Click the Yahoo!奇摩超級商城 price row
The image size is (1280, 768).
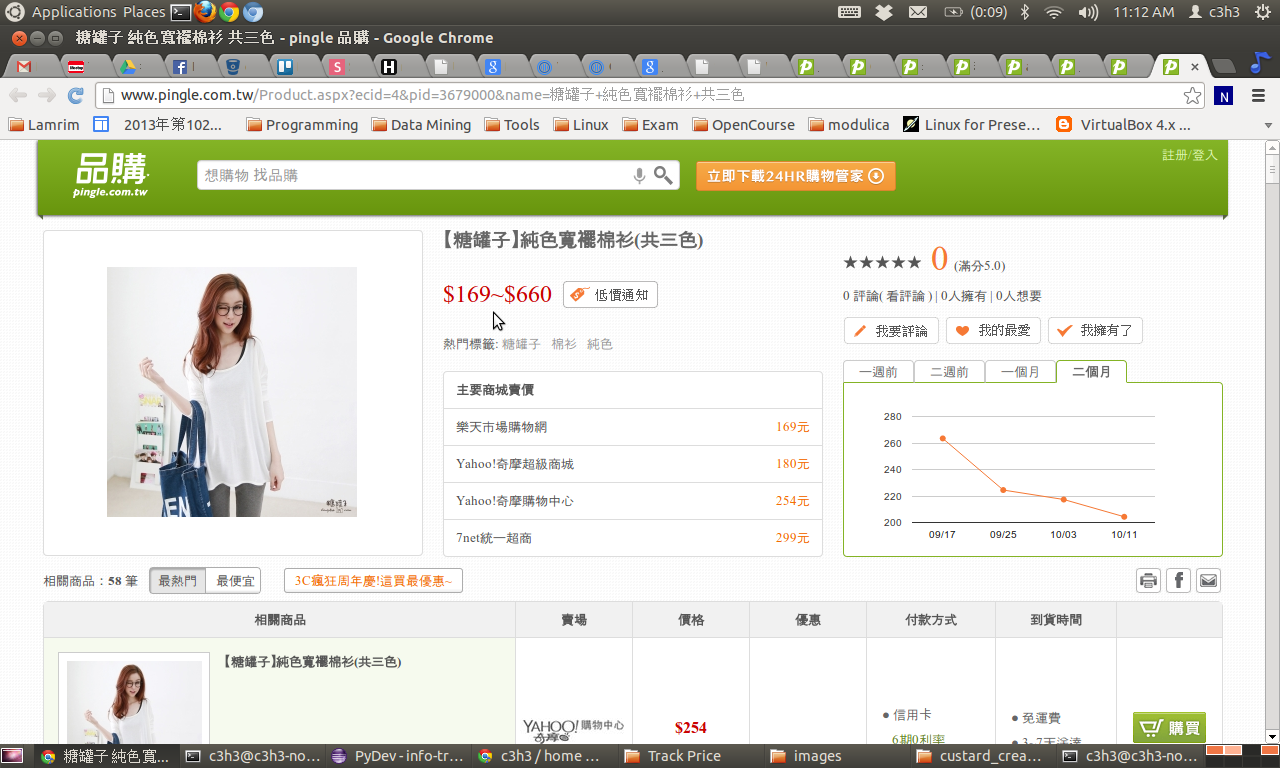pyautogui.click(x=633, y=464)
